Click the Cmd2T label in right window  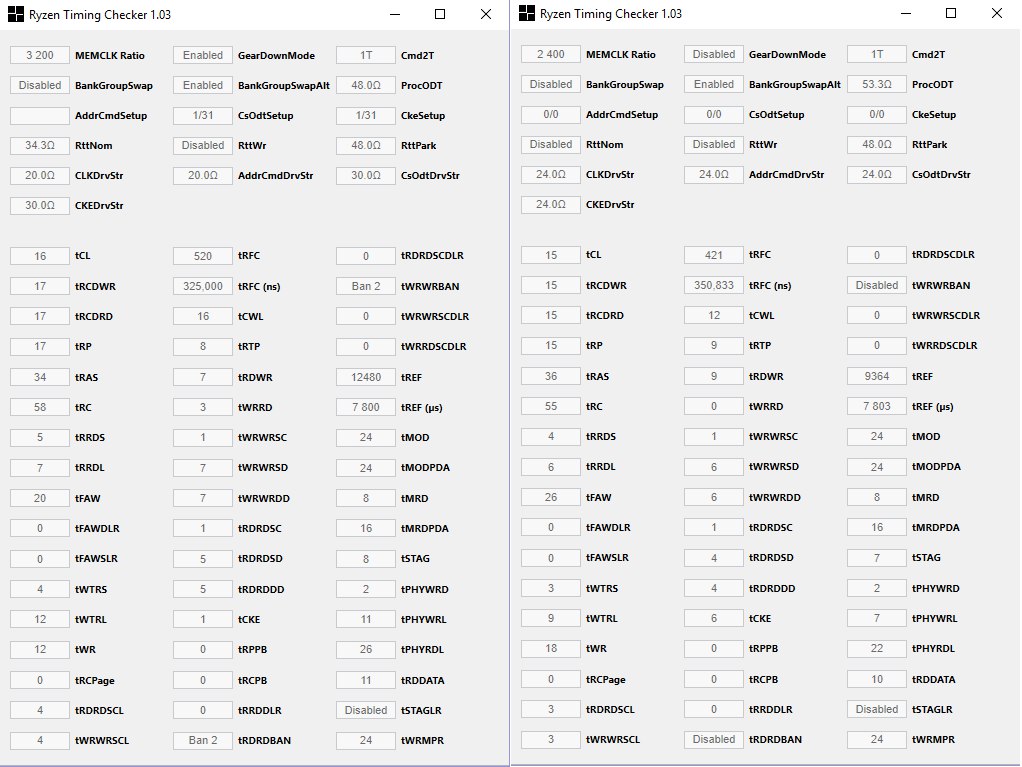pyautogui.click(x=928, y=54)
